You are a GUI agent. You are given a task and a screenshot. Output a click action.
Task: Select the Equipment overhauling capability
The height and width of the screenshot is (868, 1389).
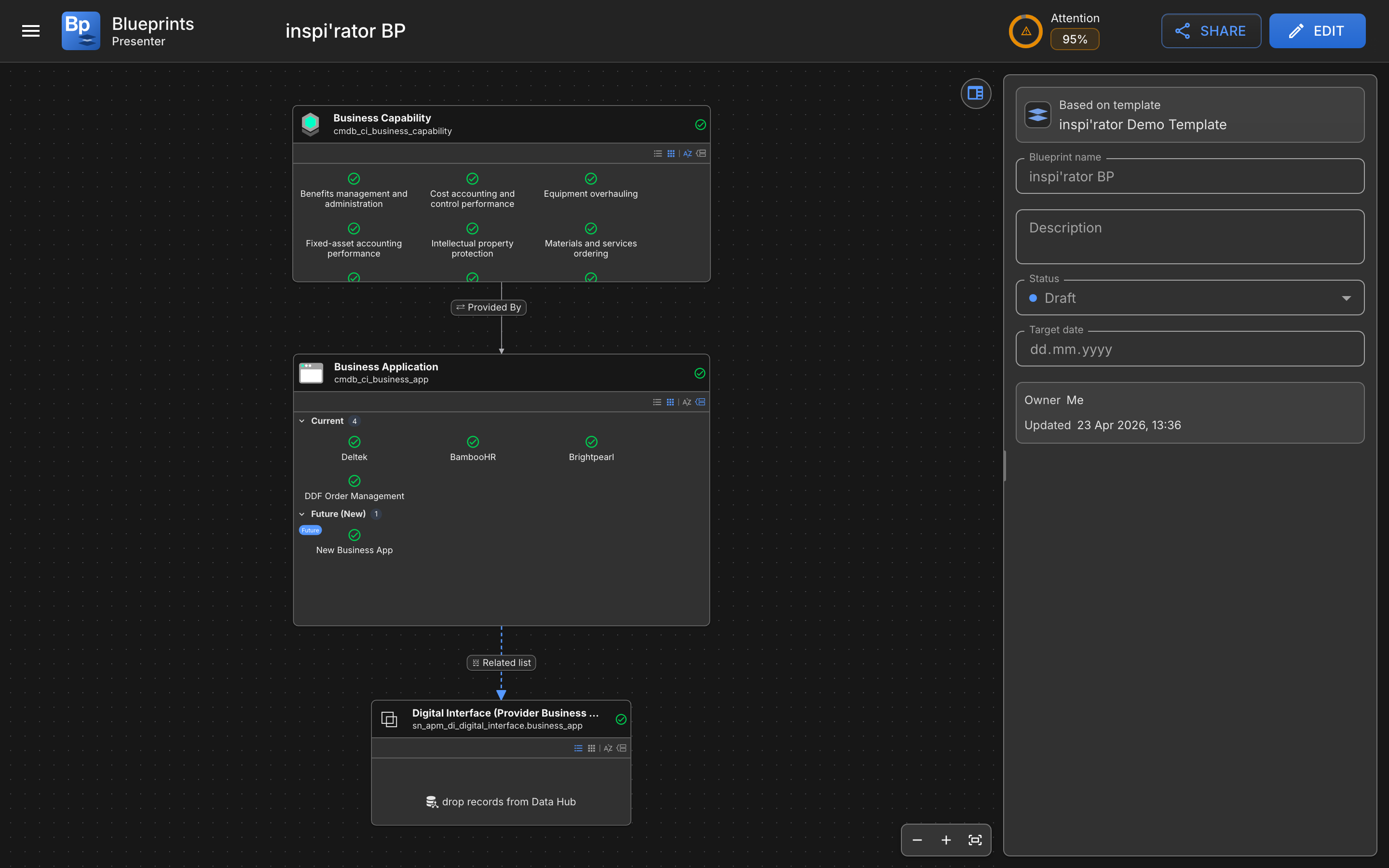(591, 186)
